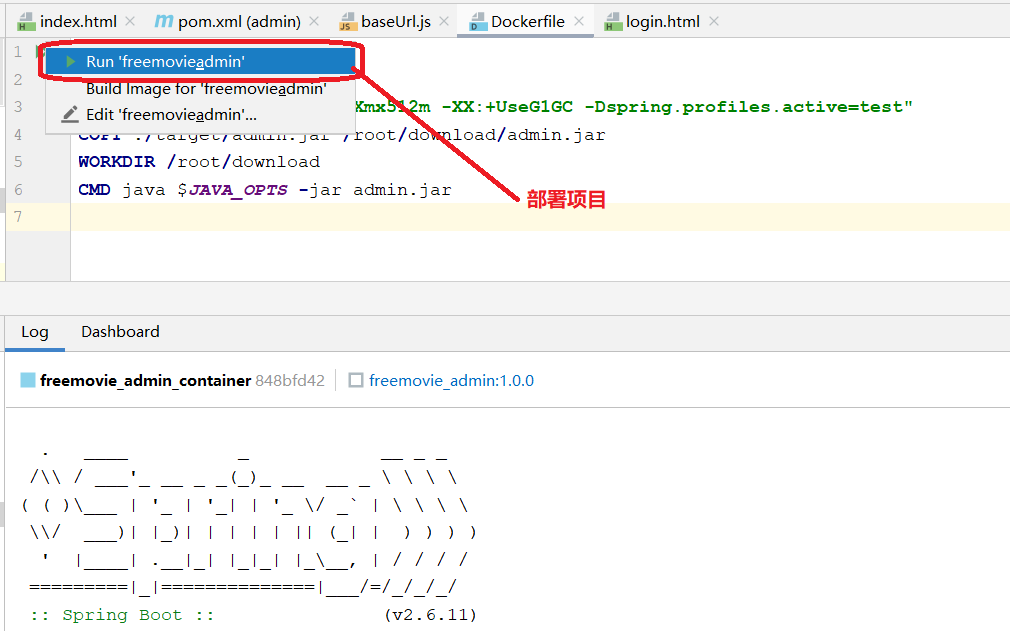Close the baseUrl.js editor tab

click(x=446, y=22)
